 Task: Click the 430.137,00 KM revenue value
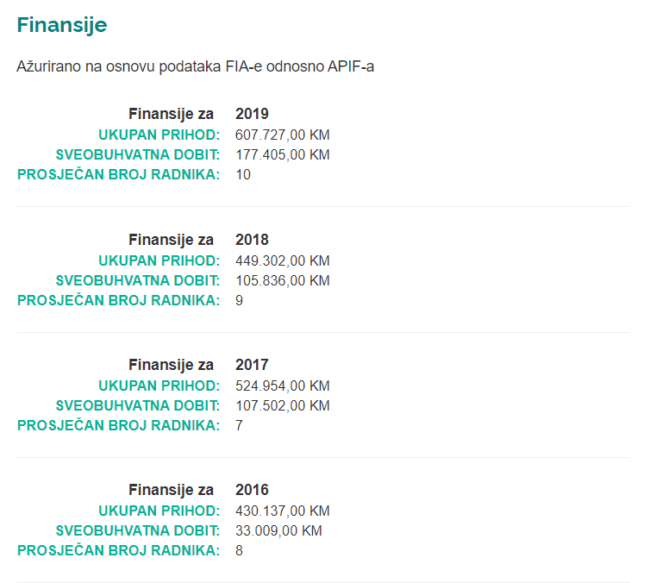pyautogui.click(x=282, y=510)
